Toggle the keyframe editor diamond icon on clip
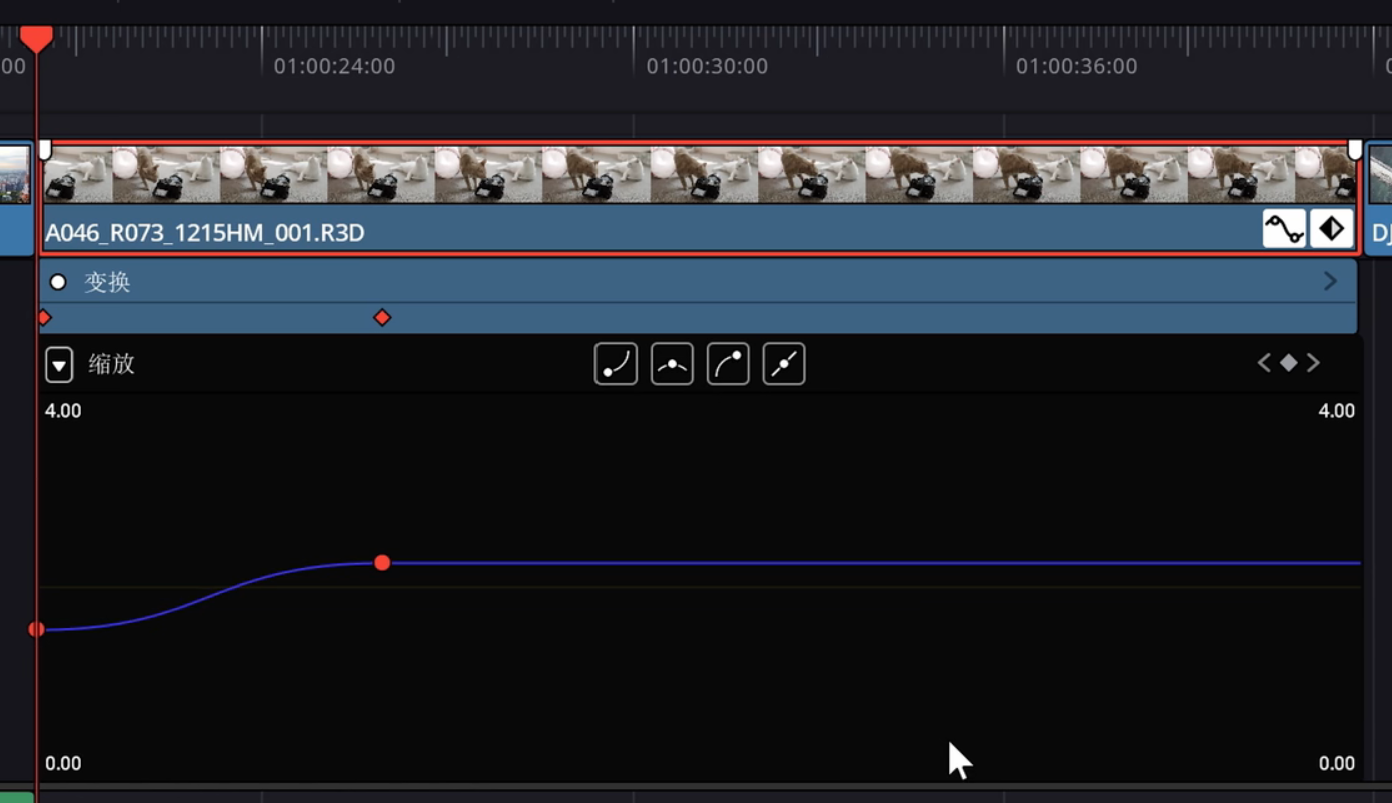Screen dimensions: 1392x803 tap(1331, 229)
